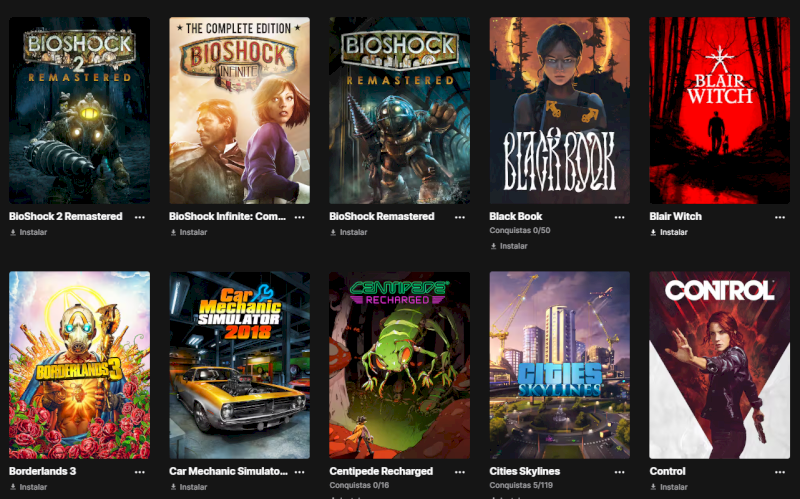Viewport: 800px width, 499px height.
Task: Open three-dot menu next to Black Book
Action: [x=619, y=217]
